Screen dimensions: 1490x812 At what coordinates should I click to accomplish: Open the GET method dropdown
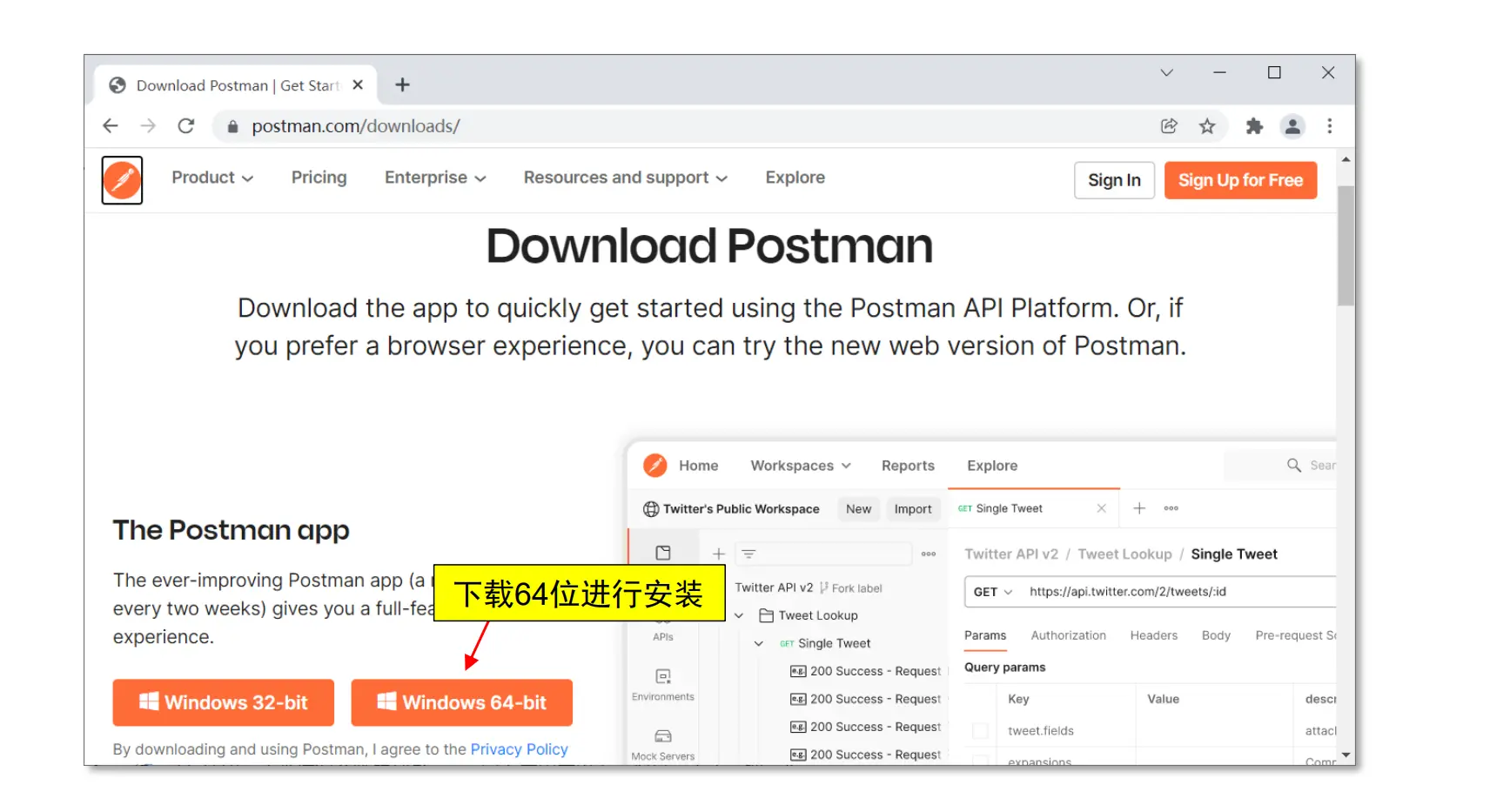(992, 592)
